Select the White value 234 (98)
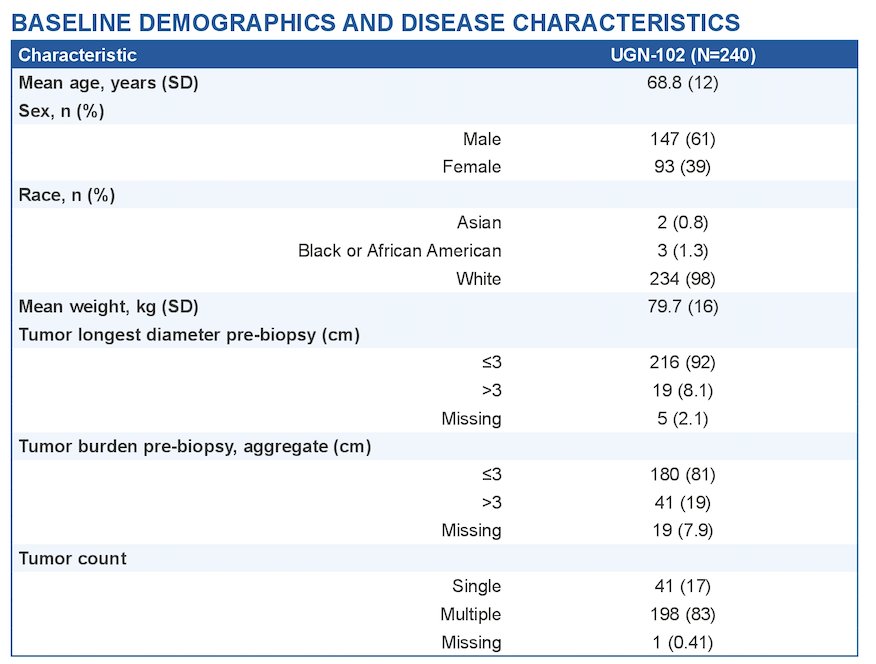This screenshot has height=664, width=876. click(x=683, y=279)
